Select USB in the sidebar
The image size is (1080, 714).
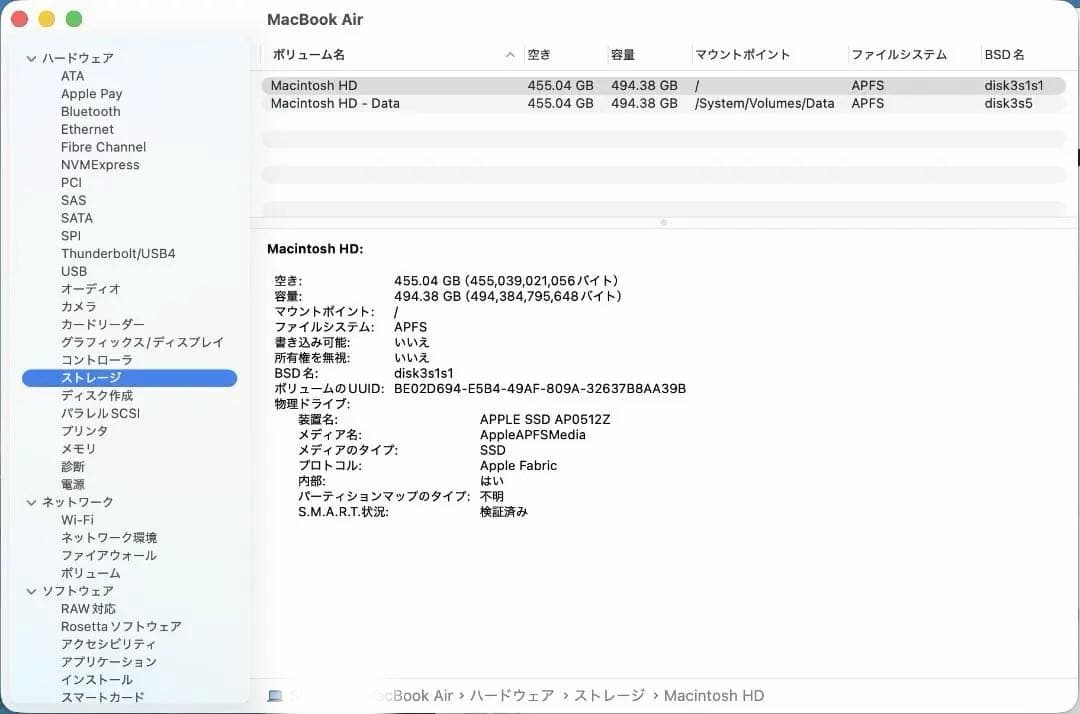click(74, 271)
